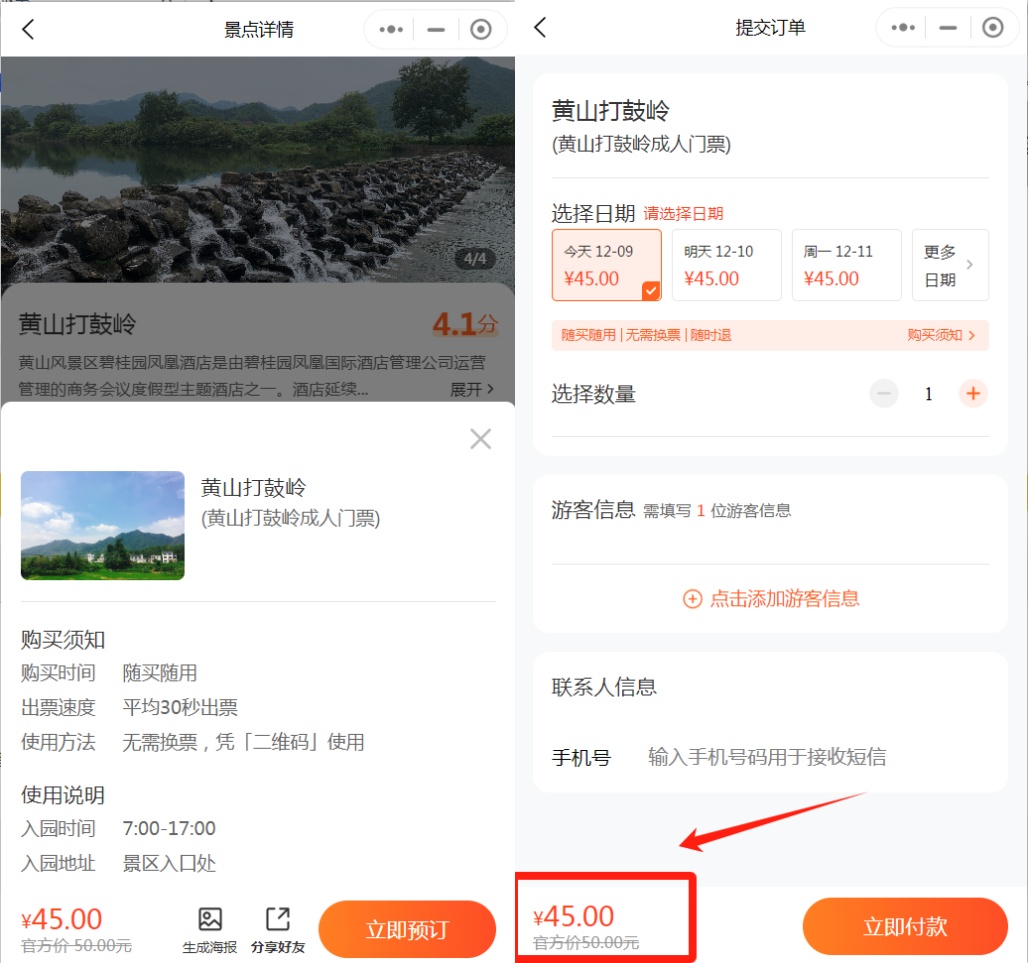This screenshot has width=1028, height=963.
Task: Click the 随买随用|无需换票|随时退 text
Action: pos(646,335)
